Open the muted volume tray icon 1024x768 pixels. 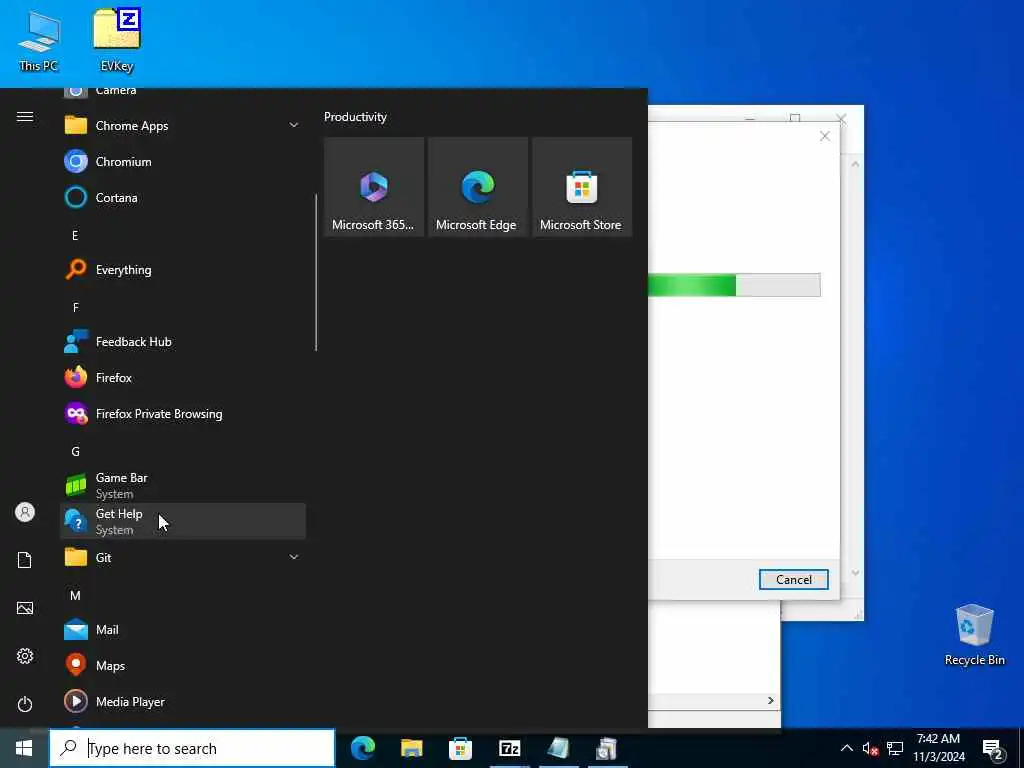[x=870, y=748]
